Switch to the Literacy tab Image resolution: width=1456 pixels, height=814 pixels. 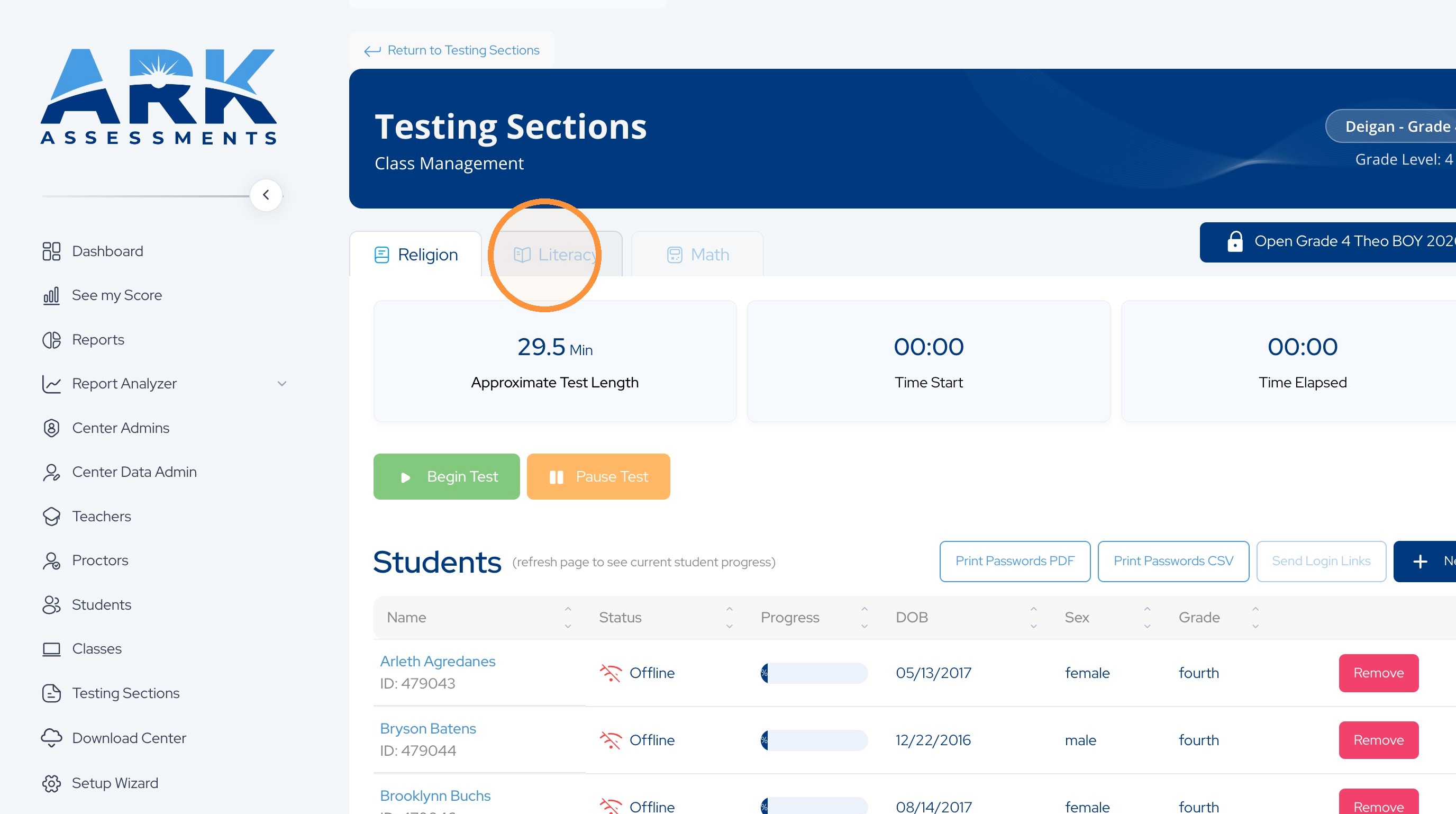(x=556, y=255)
